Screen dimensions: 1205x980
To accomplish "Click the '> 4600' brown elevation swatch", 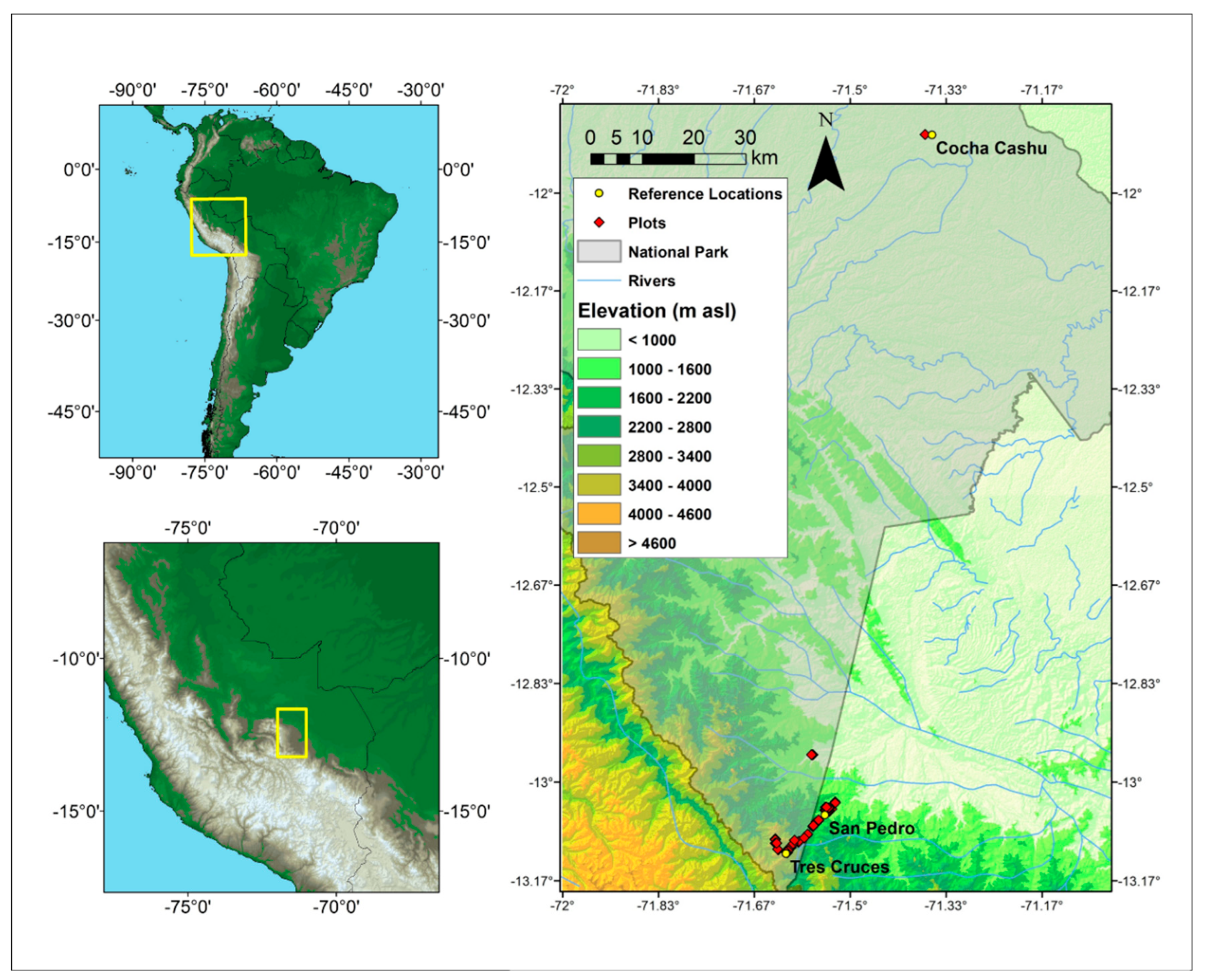I will (x=599, y=543).
